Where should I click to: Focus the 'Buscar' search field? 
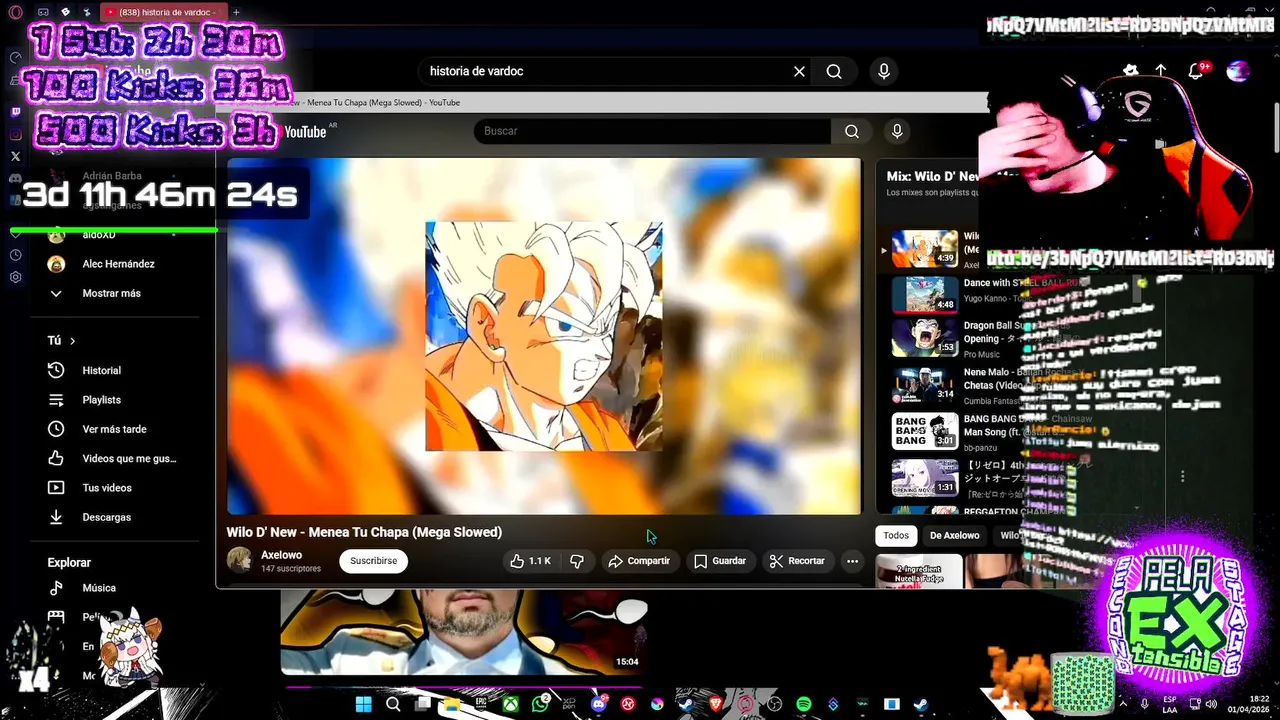click(652, 131)
